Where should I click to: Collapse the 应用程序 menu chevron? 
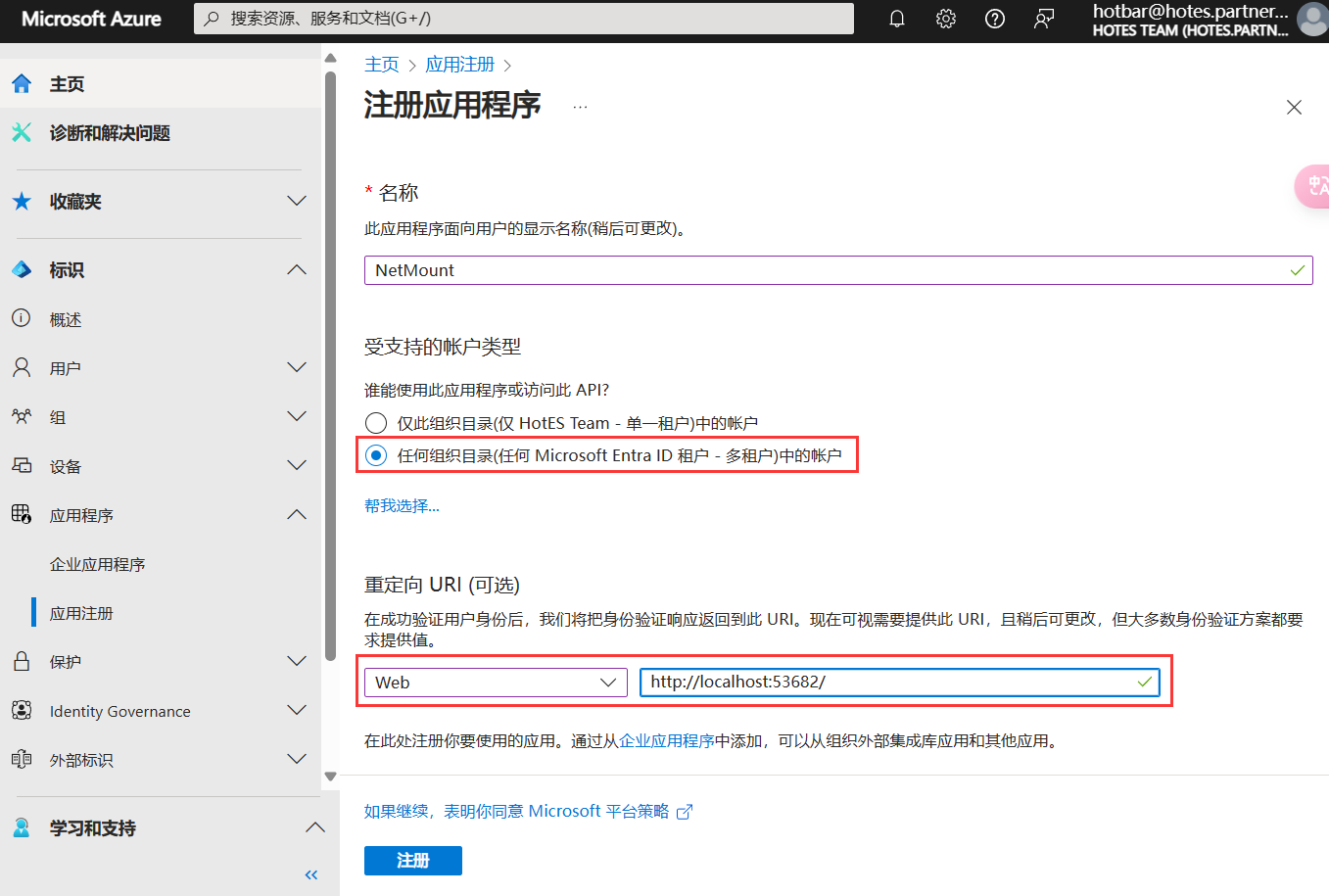point(297,514)
